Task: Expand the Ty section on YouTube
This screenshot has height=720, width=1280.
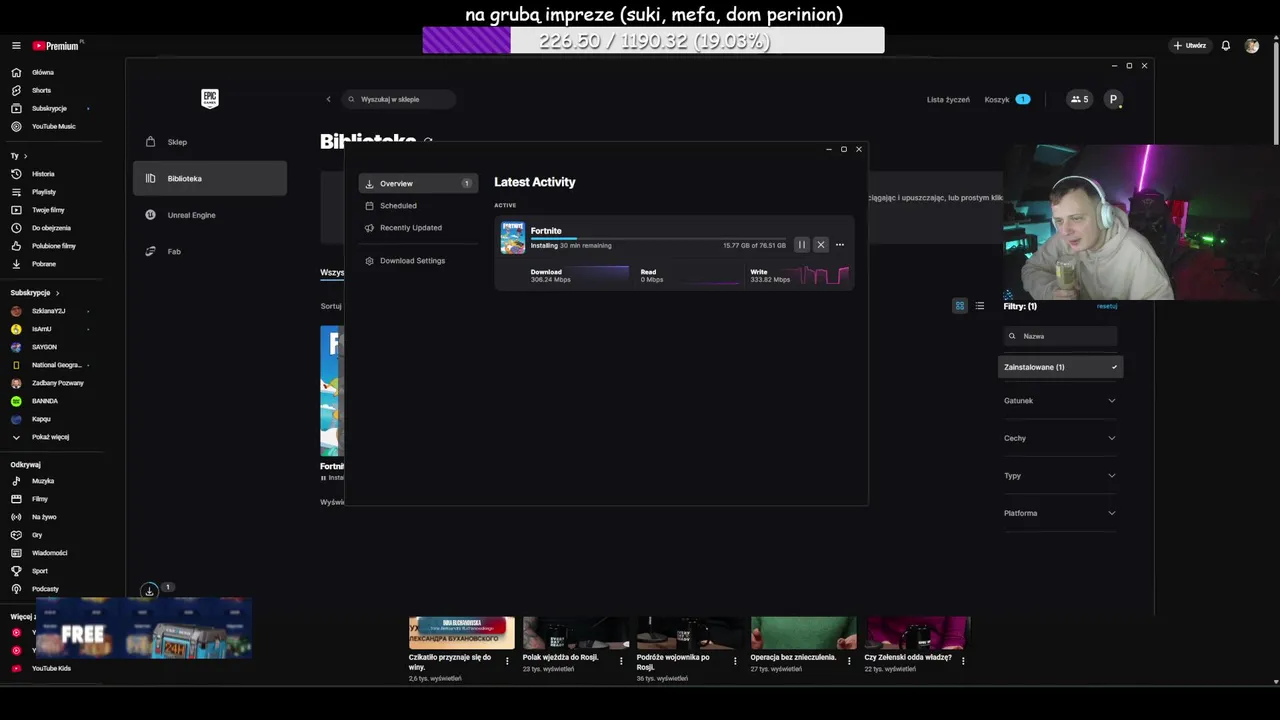Action: [x=19, y=156]
